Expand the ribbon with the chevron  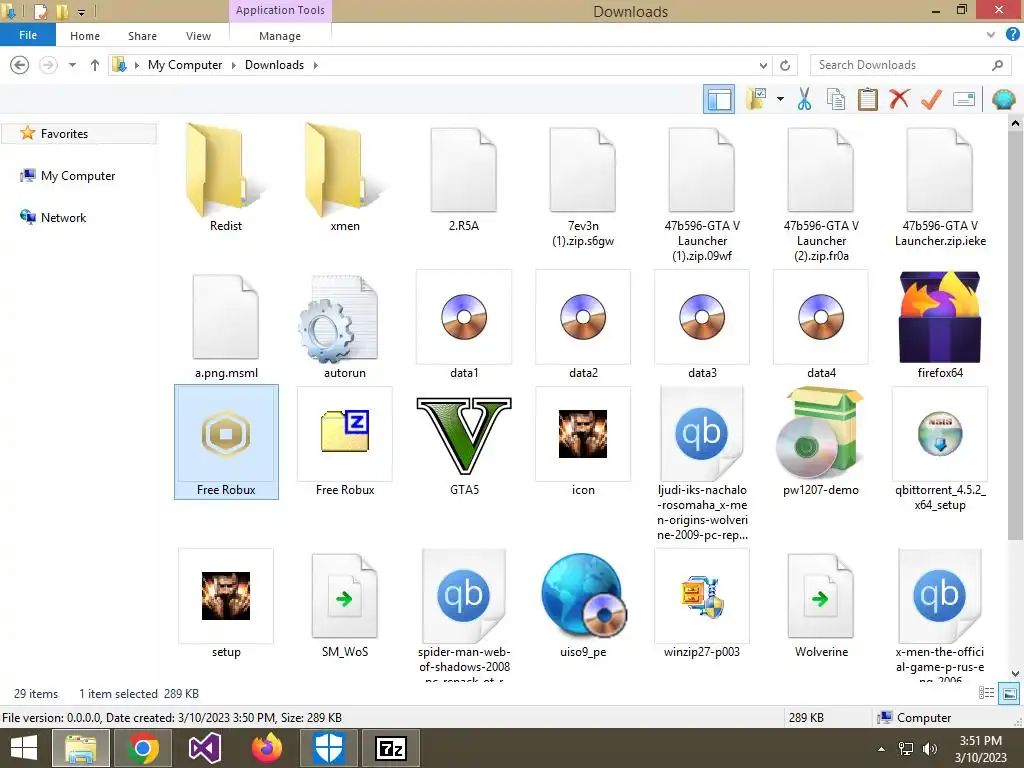991,35
